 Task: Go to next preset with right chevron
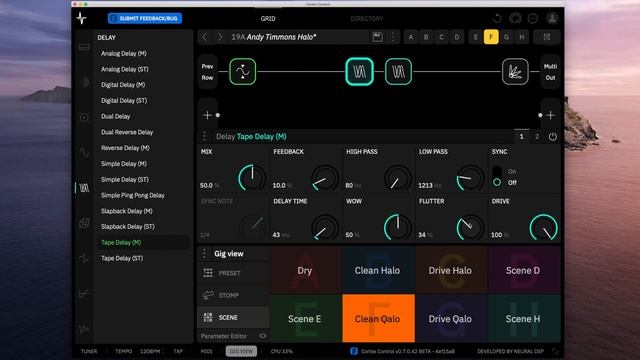coord(220,37)
